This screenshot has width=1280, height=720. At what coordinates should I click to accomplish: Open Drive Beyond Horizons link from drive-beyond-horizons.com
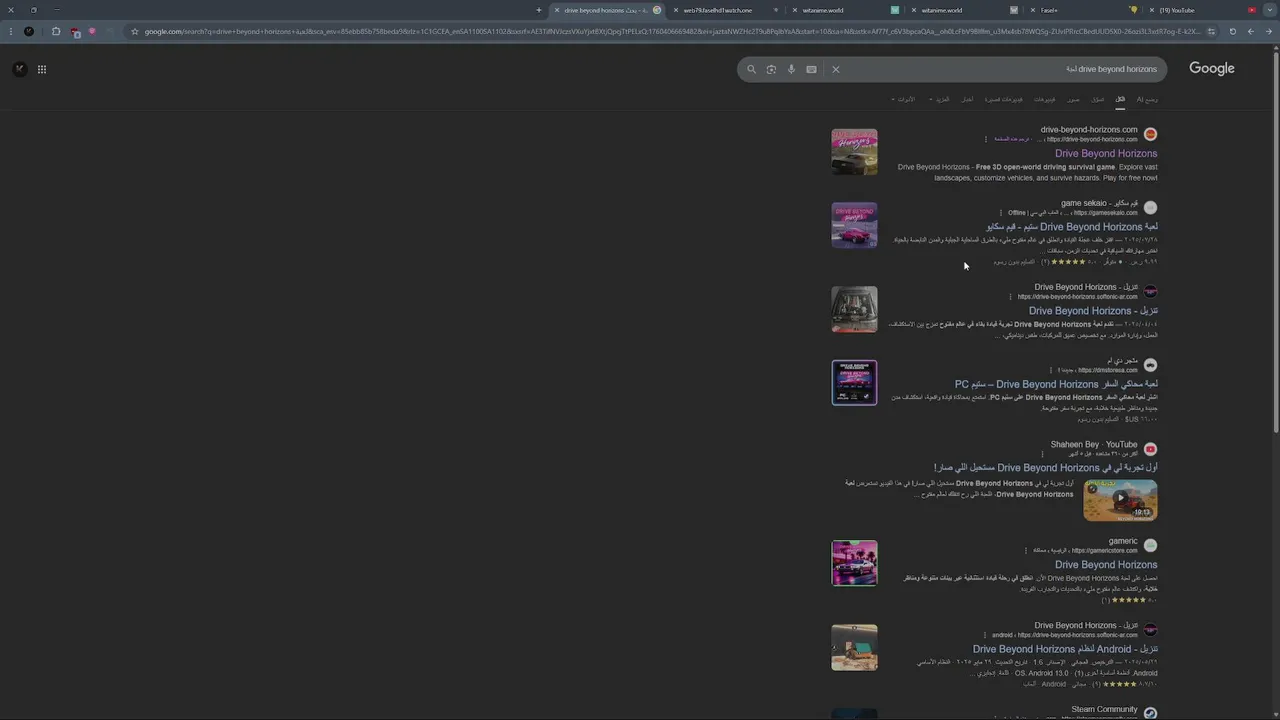[1106, 153]
